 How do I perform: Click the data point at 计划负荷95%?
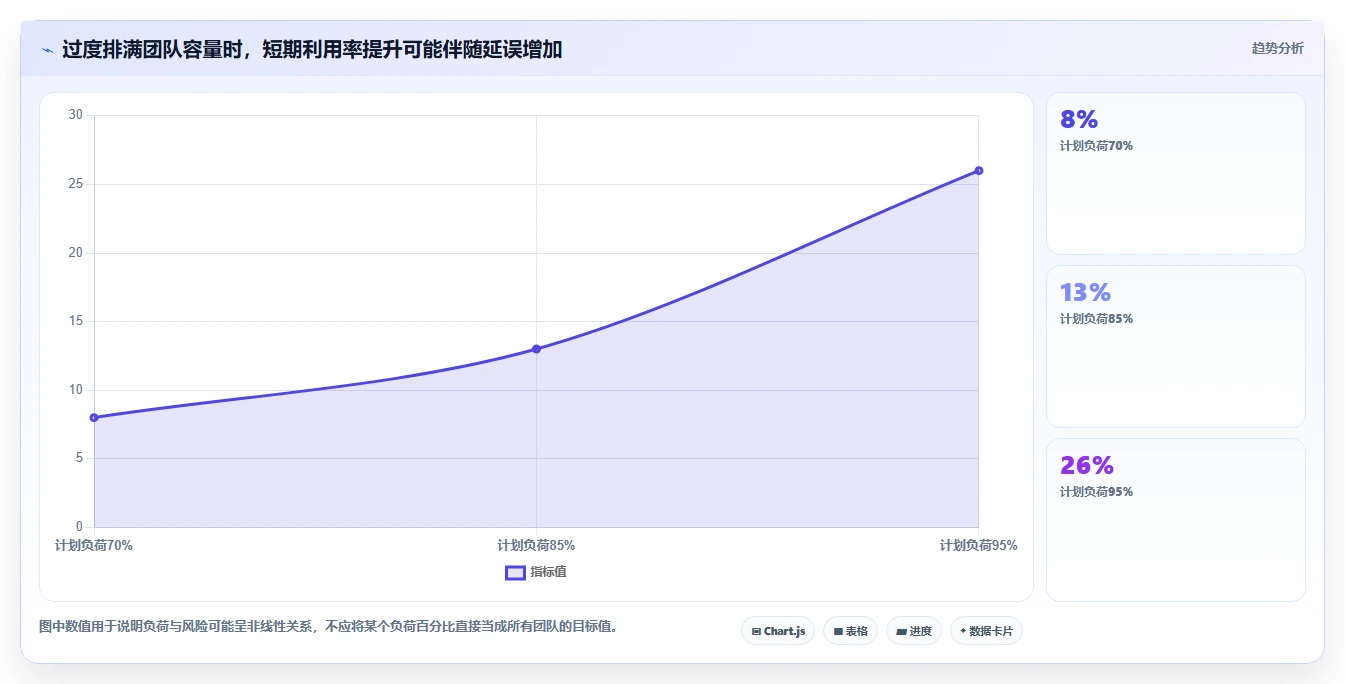[979, 171]
